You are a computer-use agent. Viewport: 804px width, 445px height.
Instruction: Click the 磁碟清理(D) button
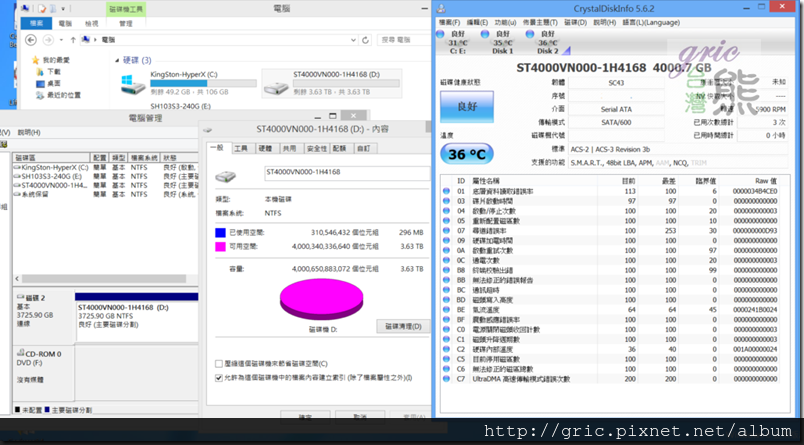tap(403, 326)
